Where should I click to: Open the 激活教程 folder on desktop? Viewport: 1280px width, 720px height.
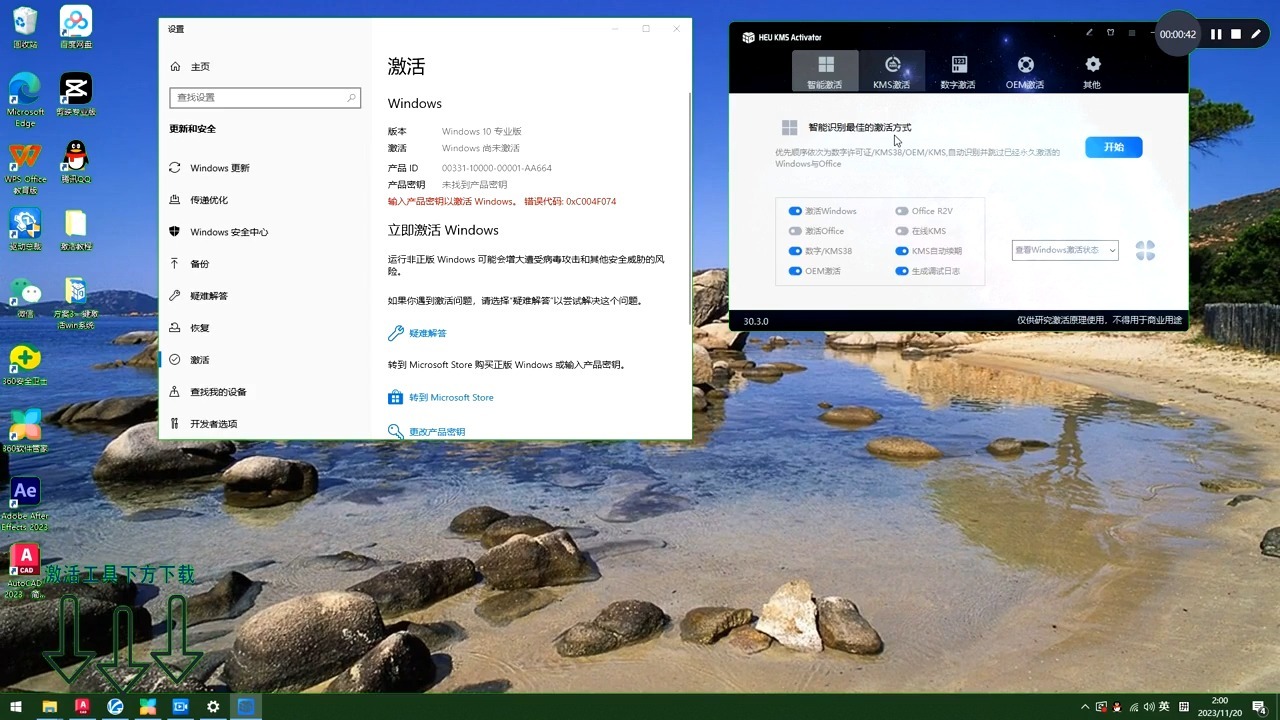pos(76,230)
